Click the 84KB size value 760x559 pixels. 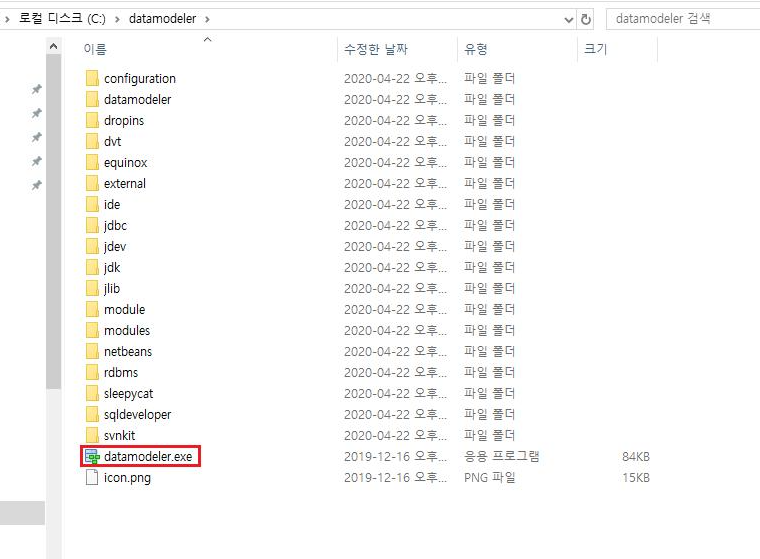pos(635,457)
